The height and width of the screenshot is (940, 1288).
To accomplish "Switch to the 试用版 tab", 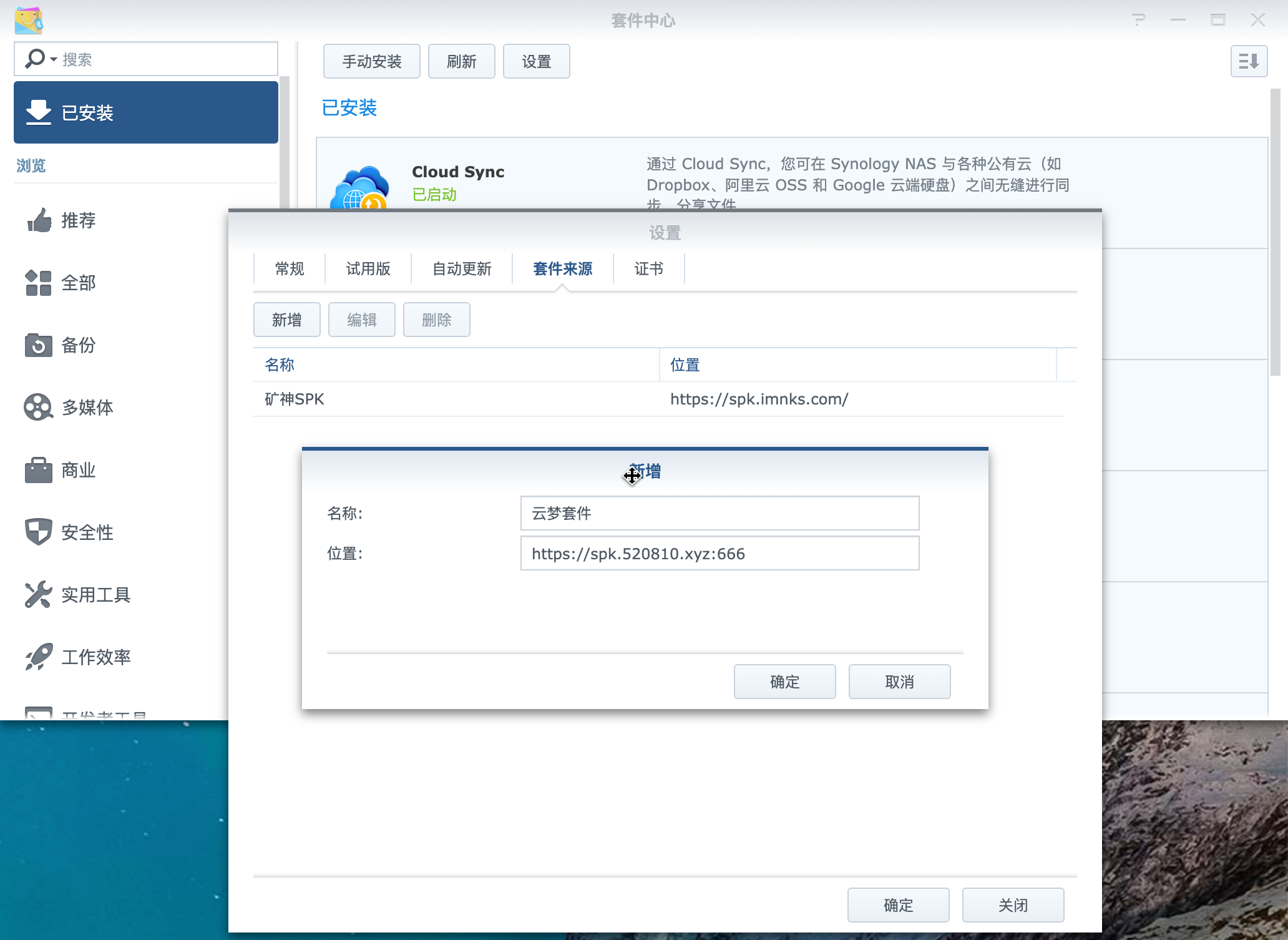I will 368,269.
